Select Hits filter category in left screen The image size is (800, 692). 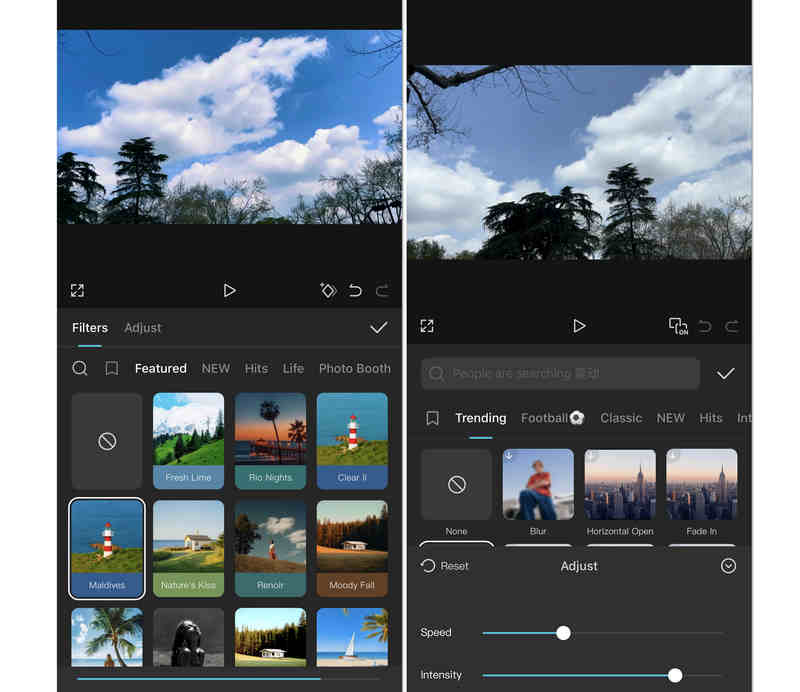coord(256,368)
